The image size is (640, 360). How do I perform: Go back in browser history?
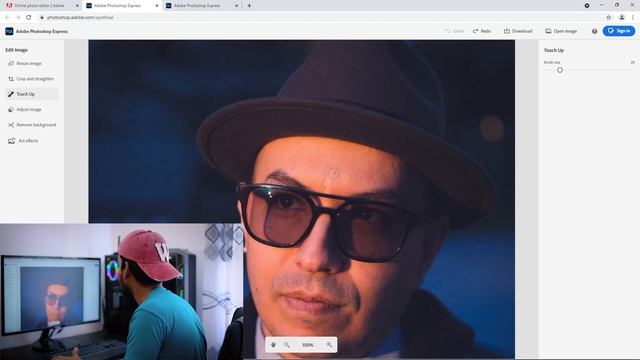[x=7, y=18]
